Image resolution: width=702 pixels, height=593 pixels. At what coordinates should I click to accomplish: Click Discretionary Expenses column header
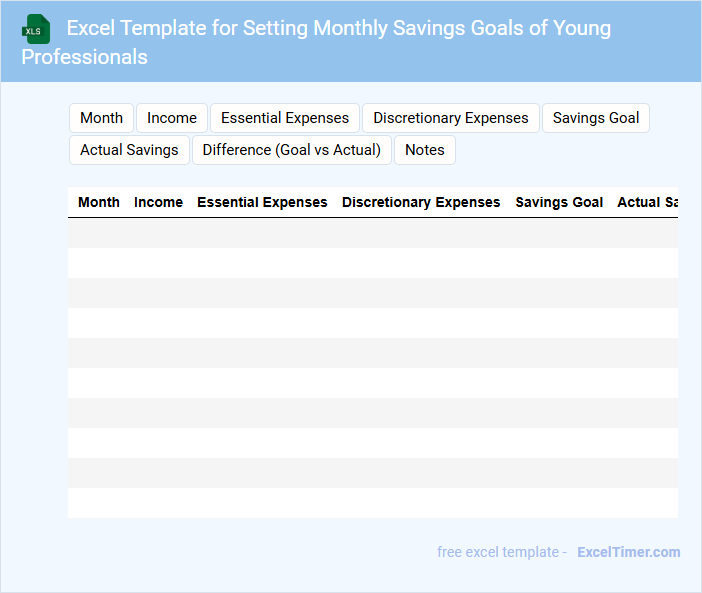[x=421, y=202]
